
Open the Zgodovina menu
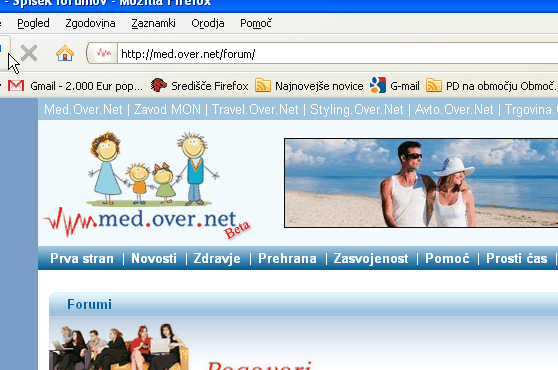coord(90,23)
